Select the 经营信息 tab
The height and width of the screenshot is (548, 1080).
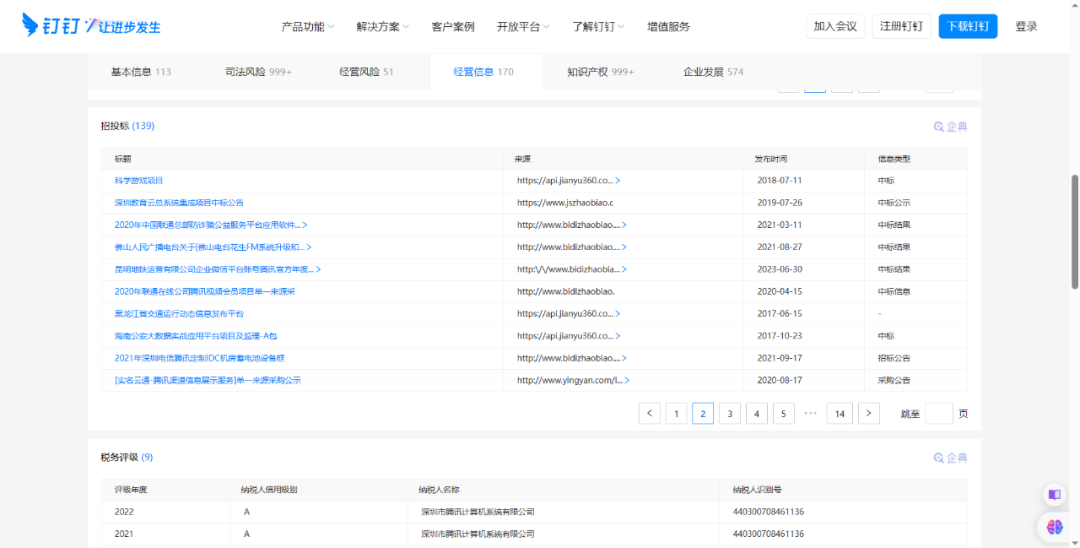pyautogui.click(x=484, y=72)
